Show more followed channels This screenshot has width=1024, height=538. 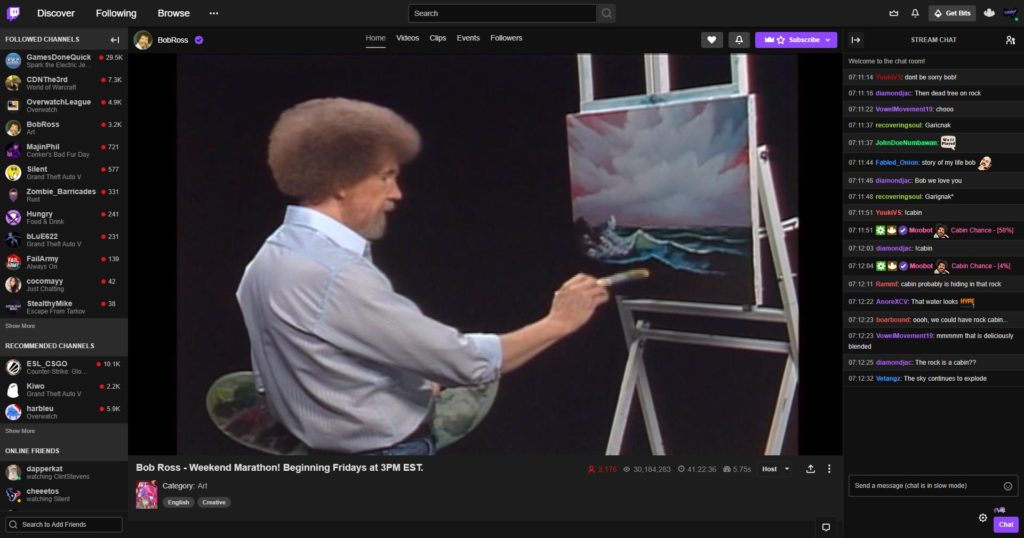[x=20, y=326]
